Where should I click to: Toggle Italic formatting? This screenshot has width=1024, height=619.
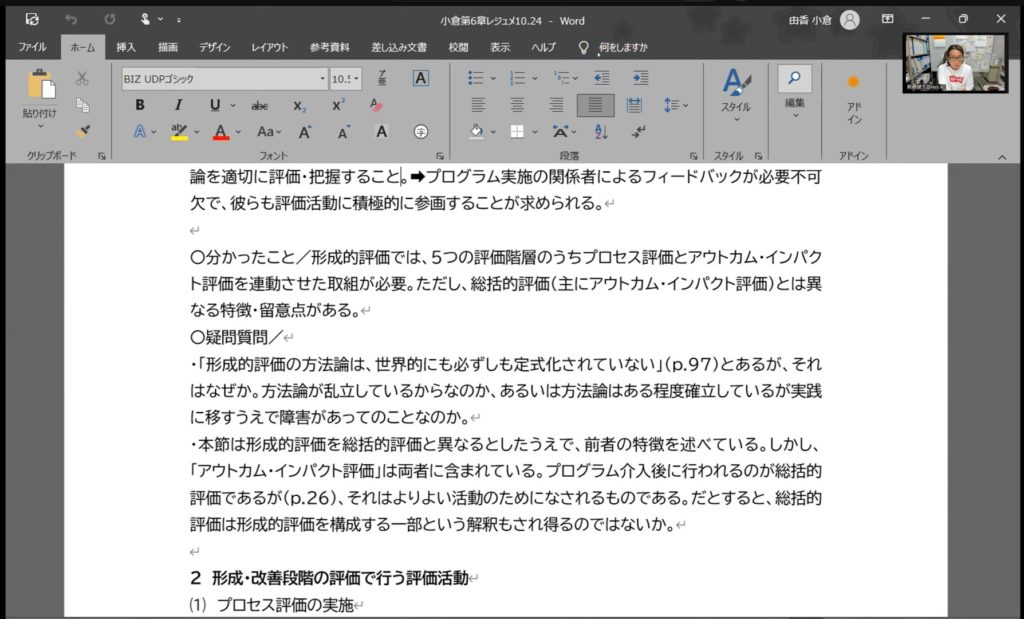178,105
